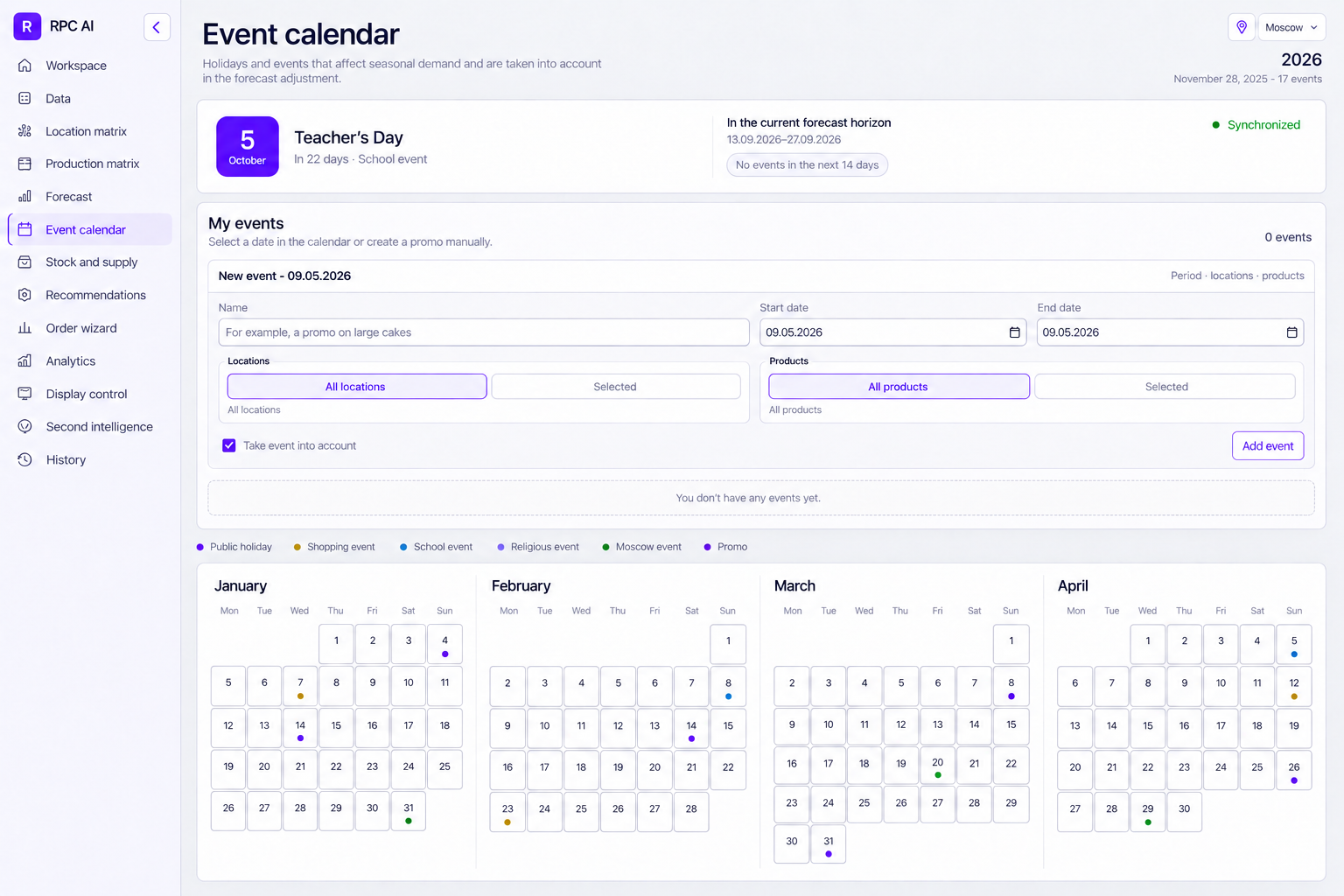Click the Add event button
Screen dimensions: 1344x896
coord(1268,445)
